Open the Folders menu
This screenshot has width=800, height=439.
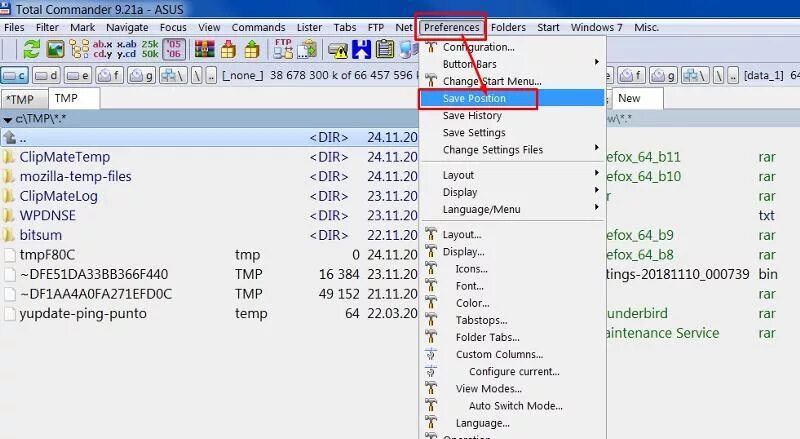[x=508, y=28]
